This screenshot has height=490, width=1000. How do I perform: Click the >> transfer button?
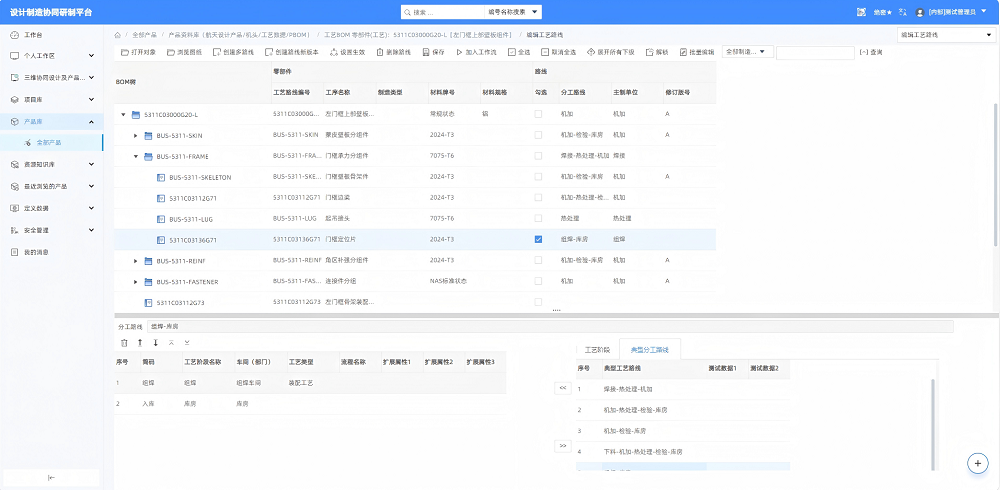(562, 446)
